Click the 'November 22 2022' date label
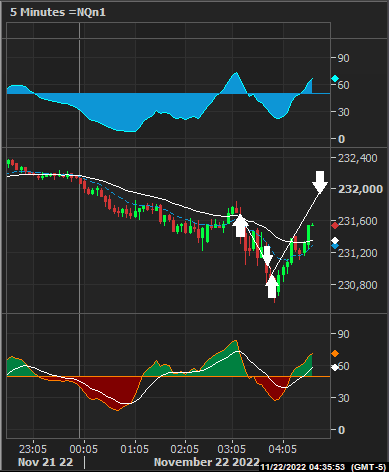 tap(207, 462)
